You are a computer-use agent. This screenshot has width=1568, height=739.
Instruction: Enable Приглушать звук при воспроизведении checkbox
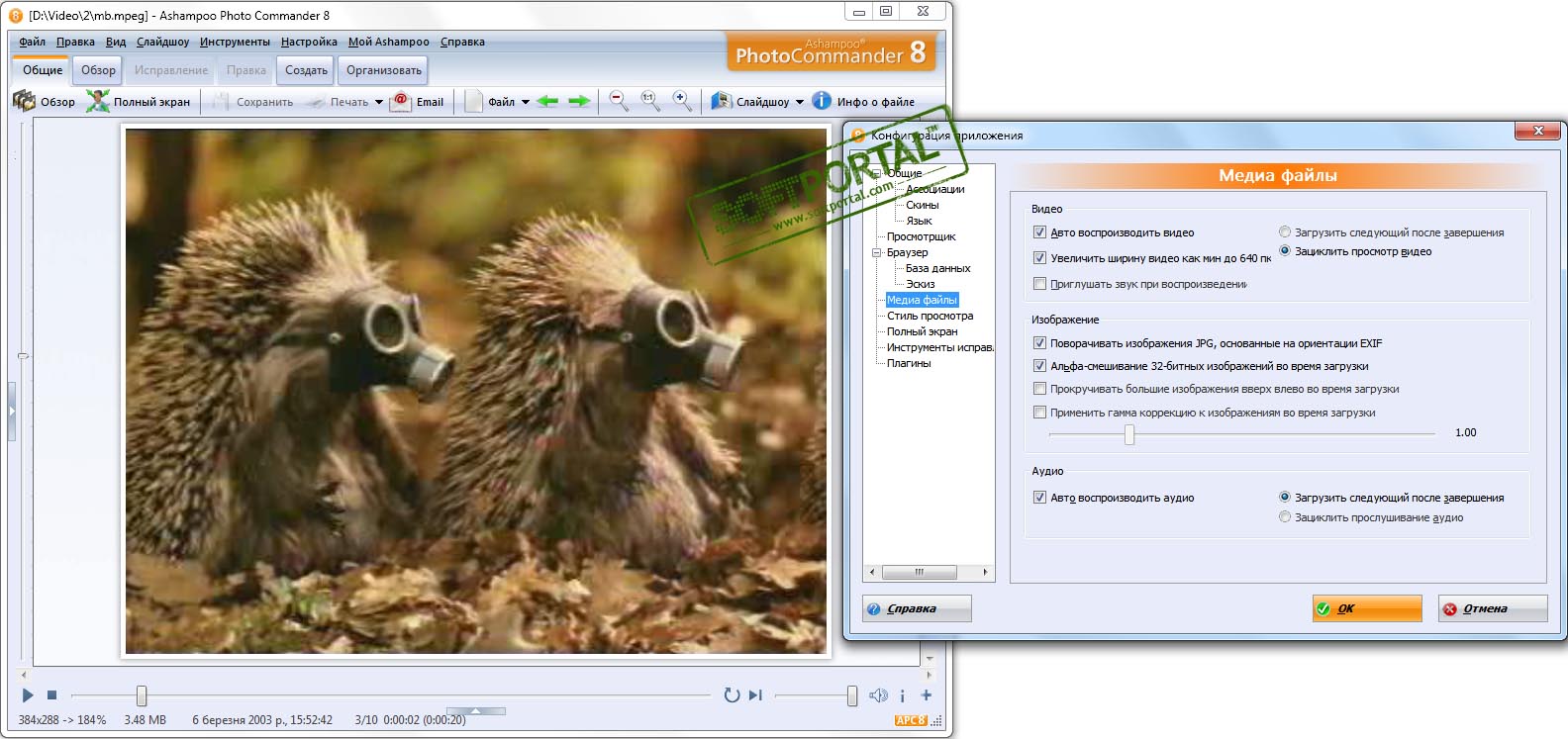[x=1039, y=284]
